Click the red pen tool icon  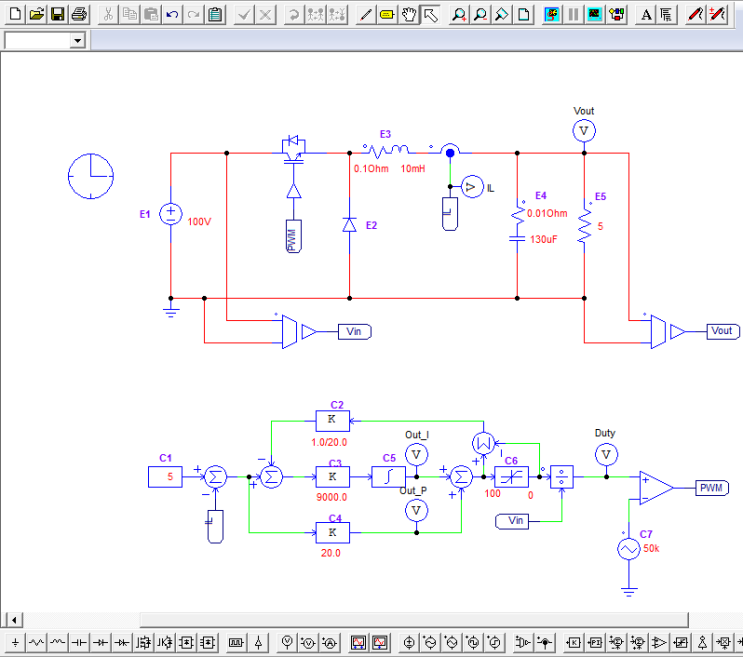[696, 15]
